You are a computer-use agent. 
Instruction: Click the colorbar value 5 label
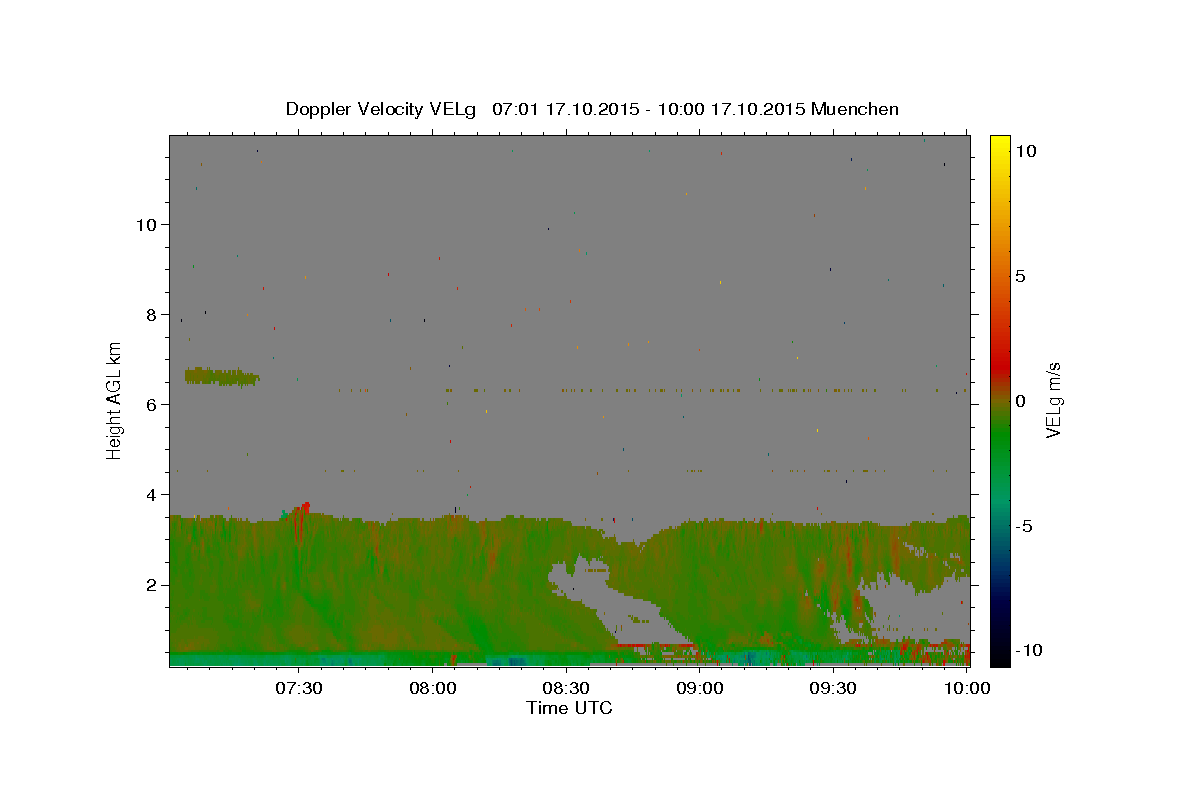(x=1020, y=276)
